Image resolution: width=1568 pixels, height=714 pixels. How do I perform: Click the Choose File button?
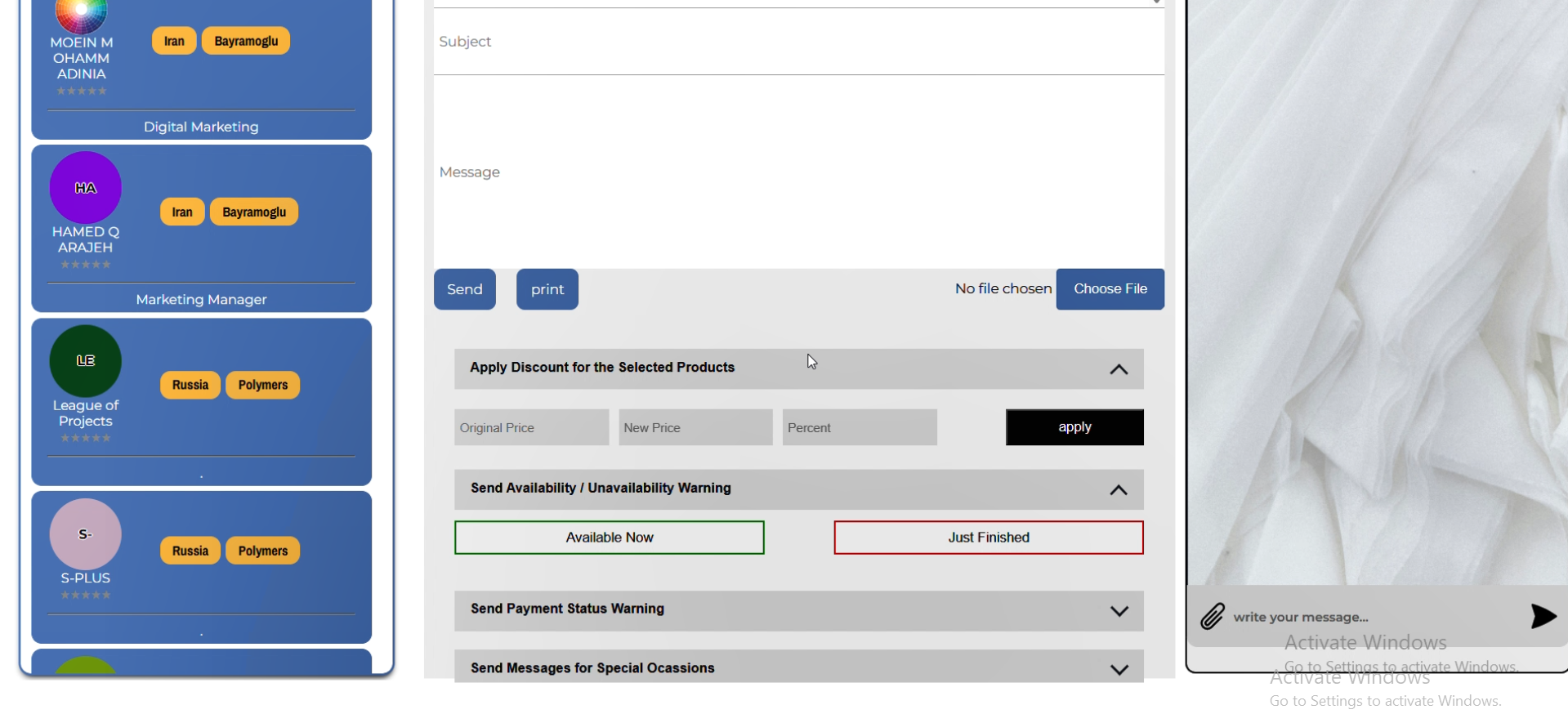[1110, 289]
